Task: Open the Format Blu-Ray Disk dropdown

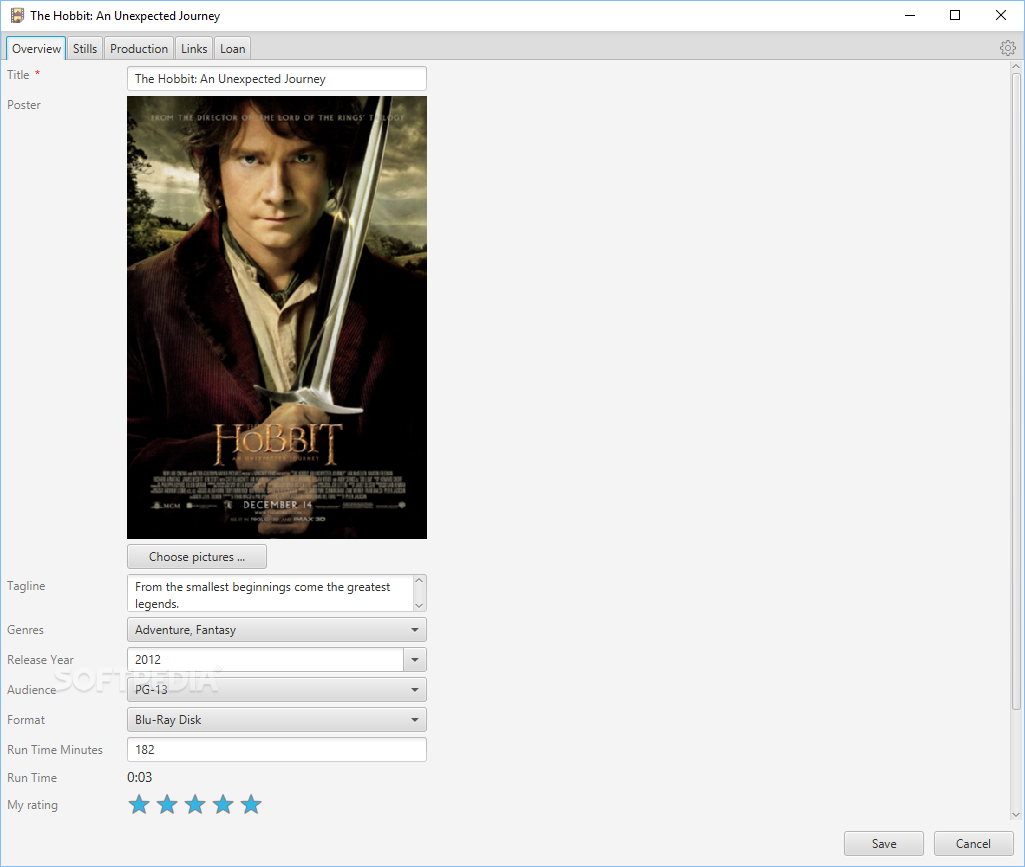Action: click(x=277, y=720)
